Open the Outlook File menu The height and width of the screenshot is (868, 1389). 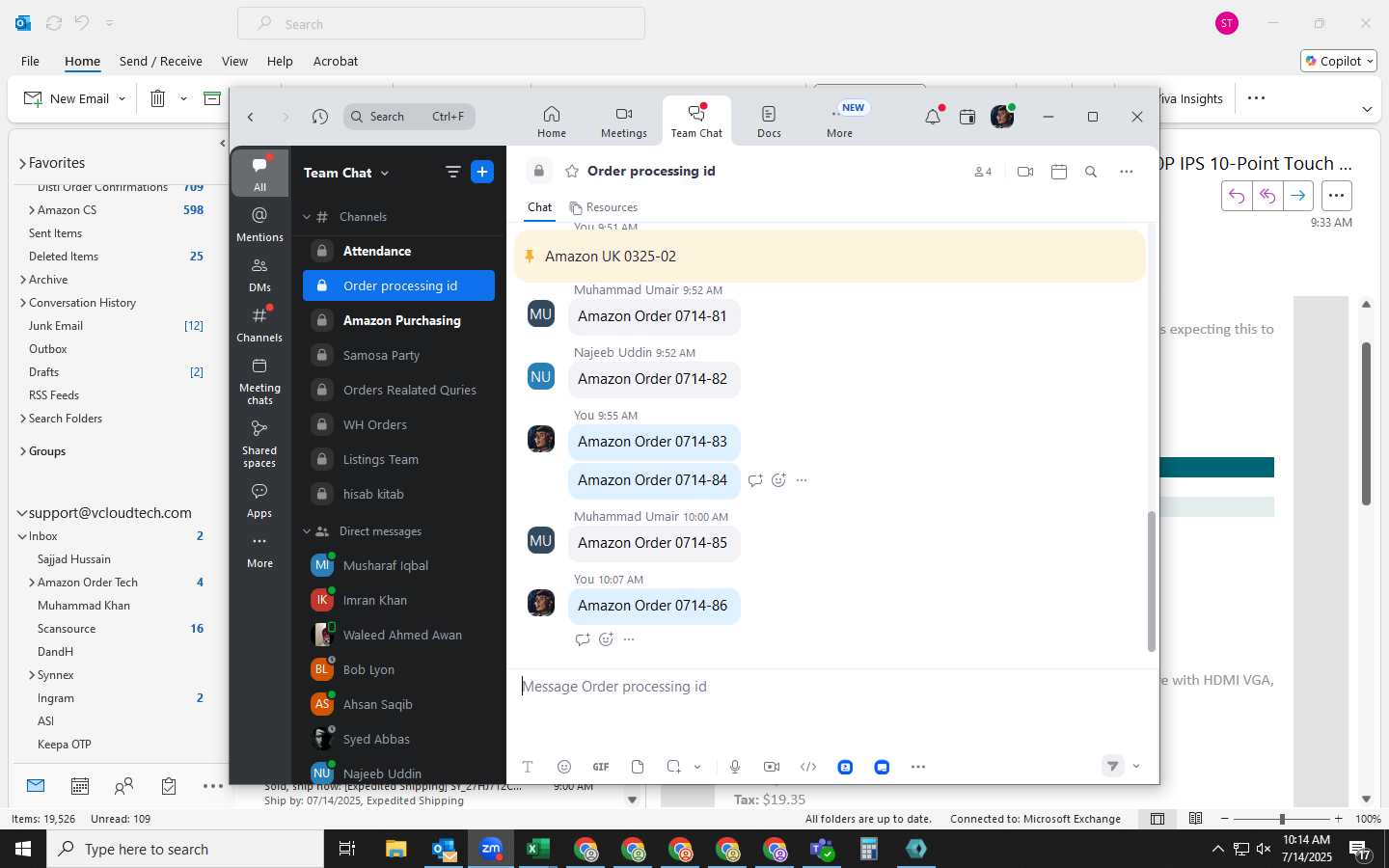pyautogui.click(x=30, y=61)
